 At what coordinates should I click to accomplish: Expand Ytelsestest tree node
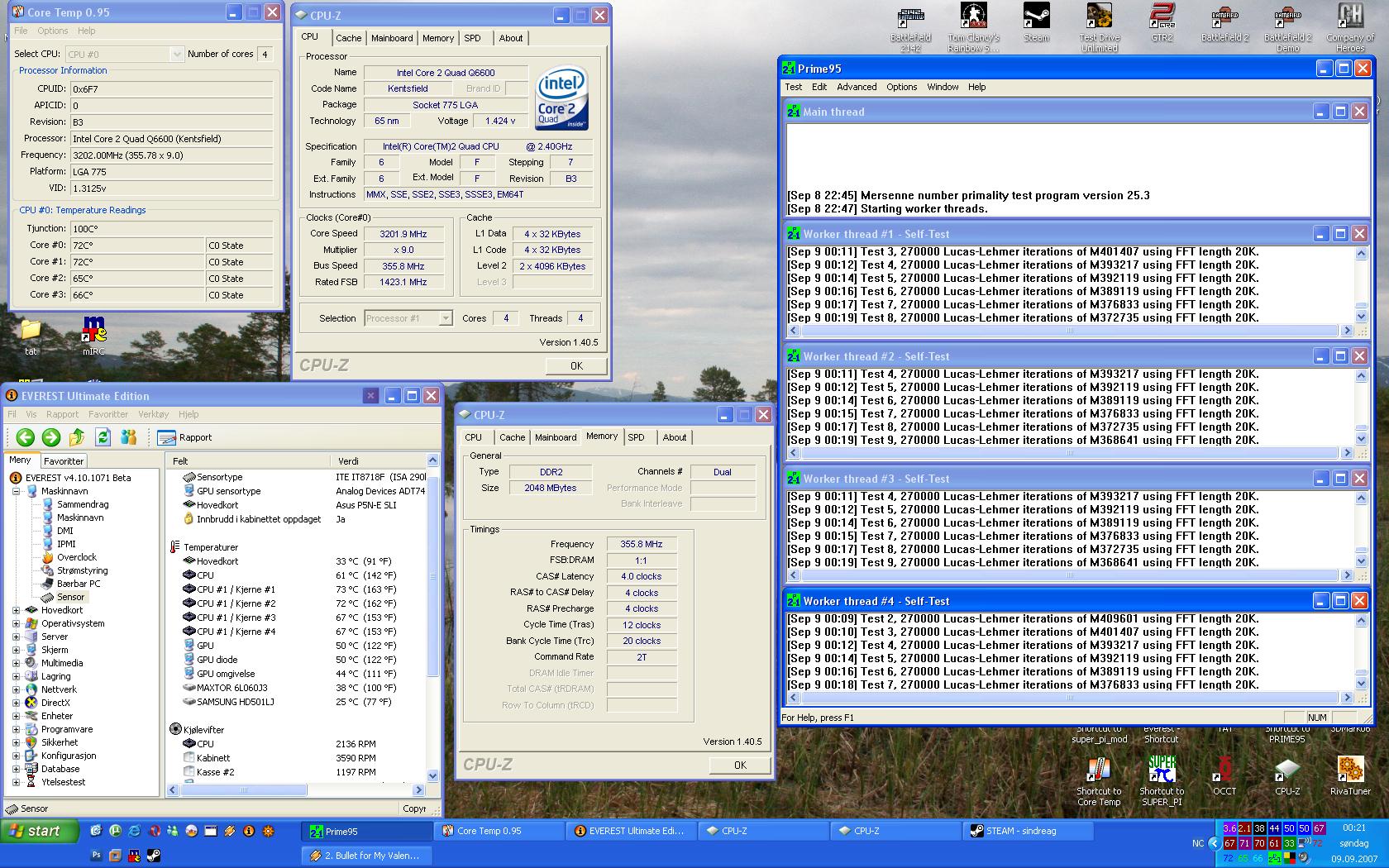click(16, 782)
